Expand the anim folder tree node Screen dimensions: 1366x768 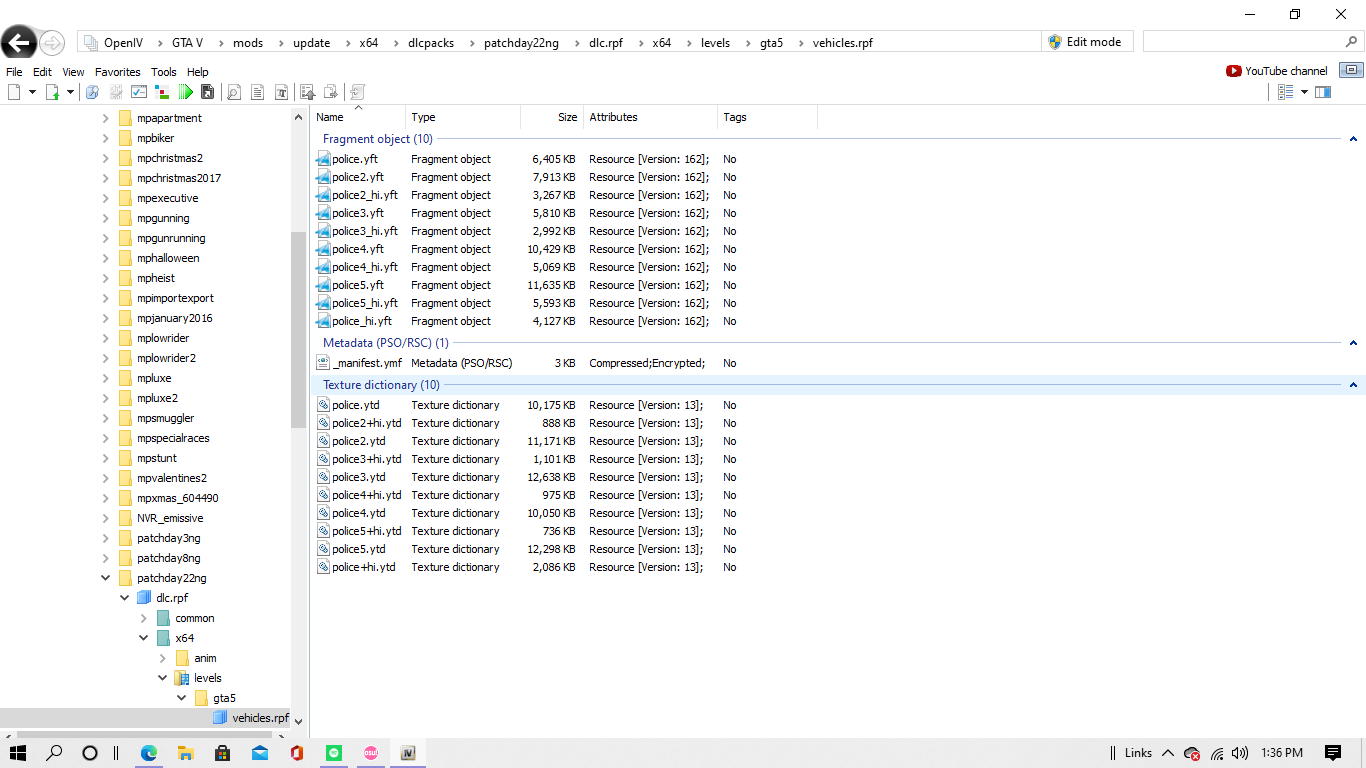pos(163,658)
